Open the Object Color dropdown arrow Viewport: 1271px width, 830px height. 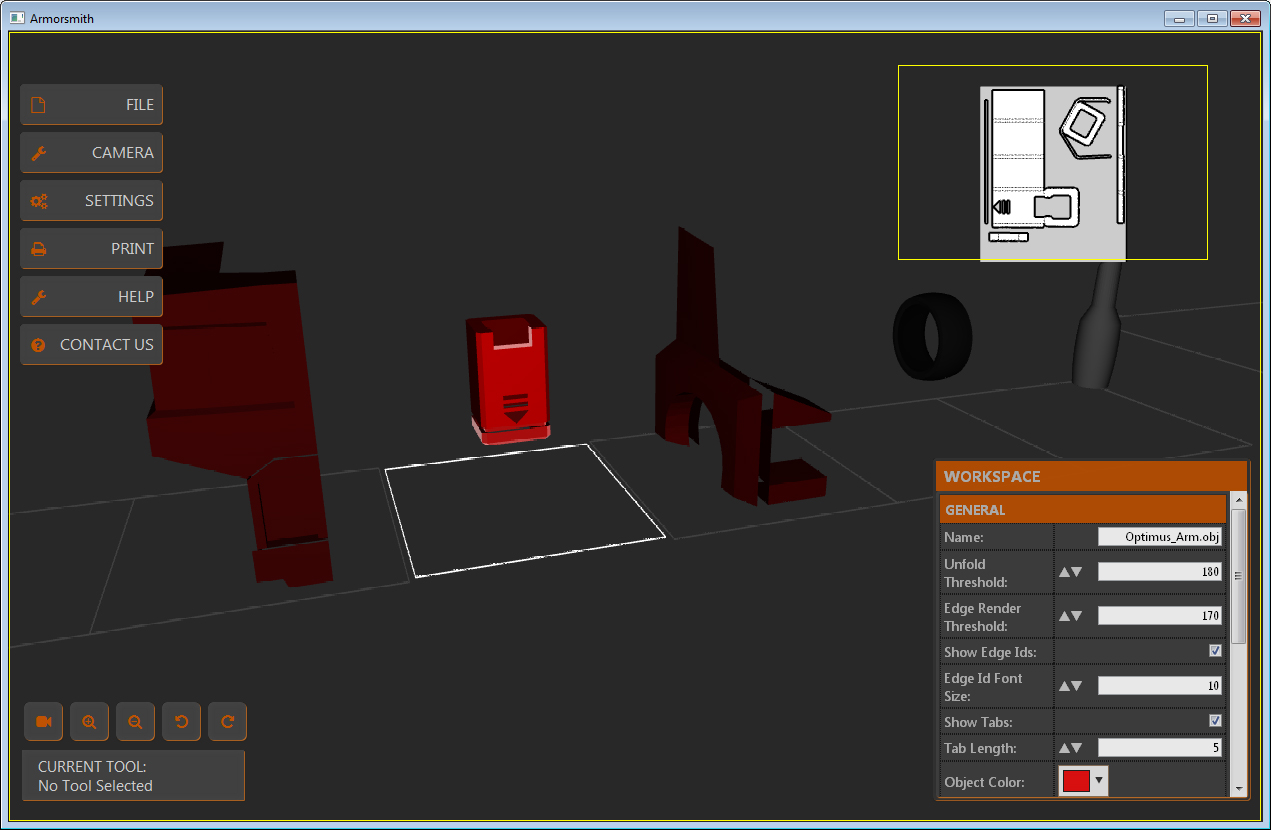click(x=1100, y=781)
